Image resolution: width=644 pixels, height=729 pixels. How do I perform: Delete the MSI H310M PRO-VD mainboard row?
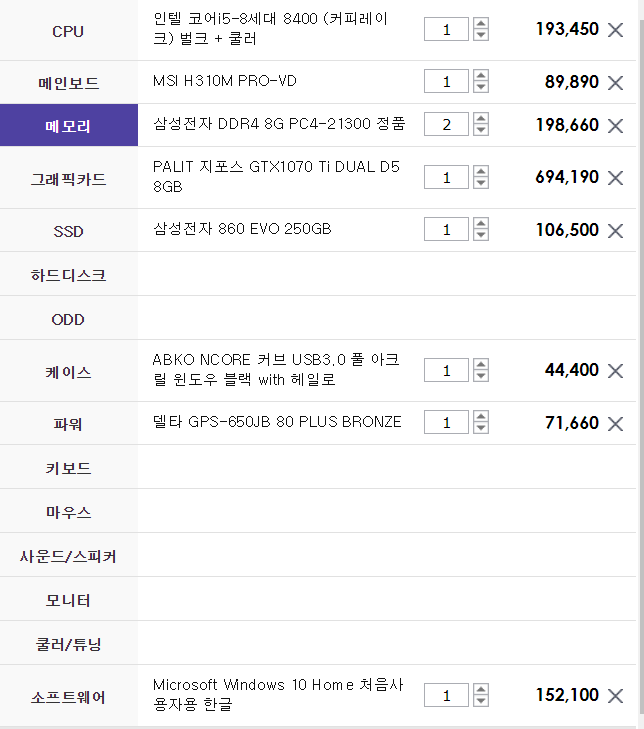(616, 83)
